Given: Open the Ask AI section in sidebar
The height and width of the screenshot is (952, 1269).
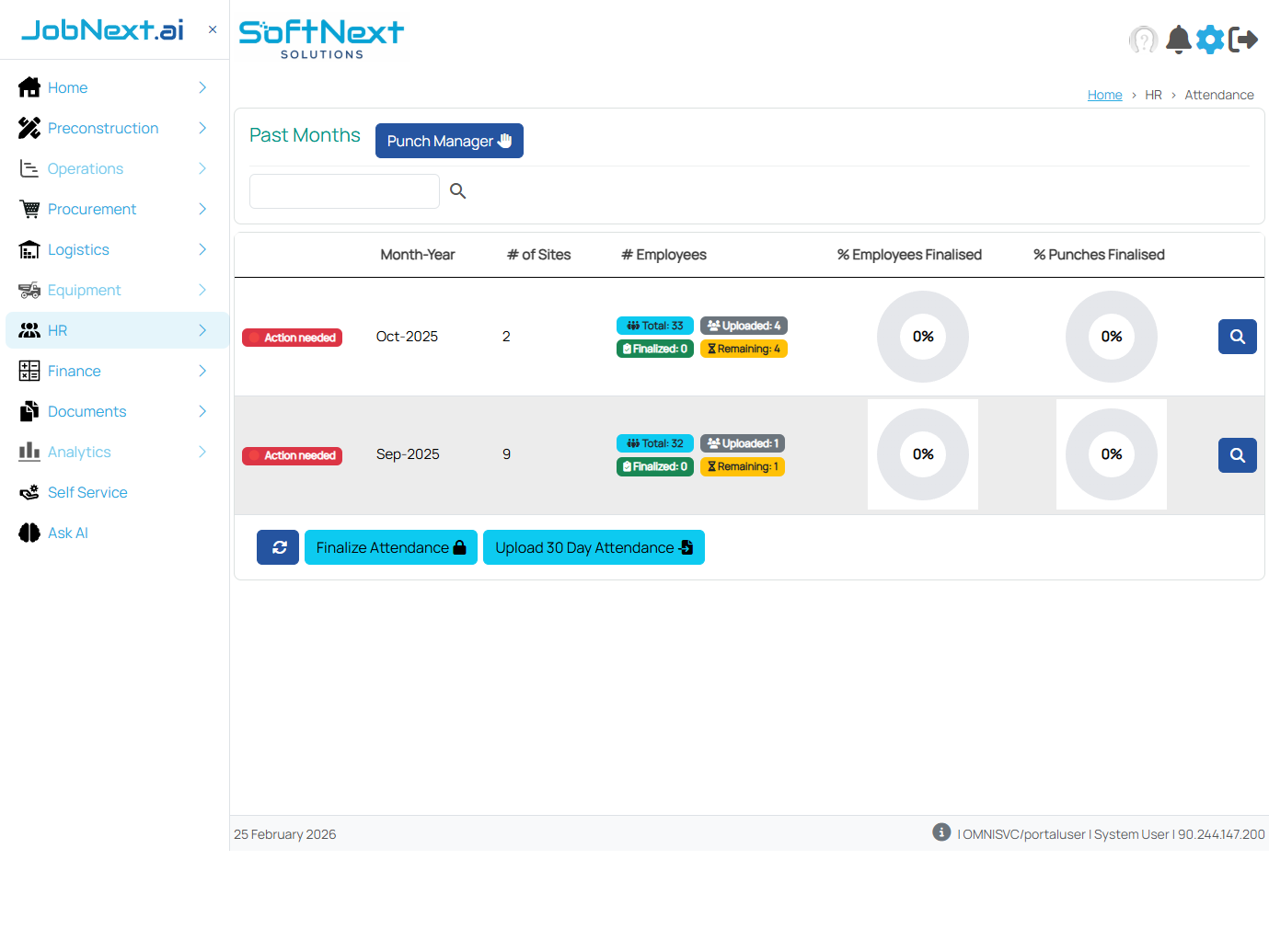Looking at the screenshot, I should pos(67,533).
